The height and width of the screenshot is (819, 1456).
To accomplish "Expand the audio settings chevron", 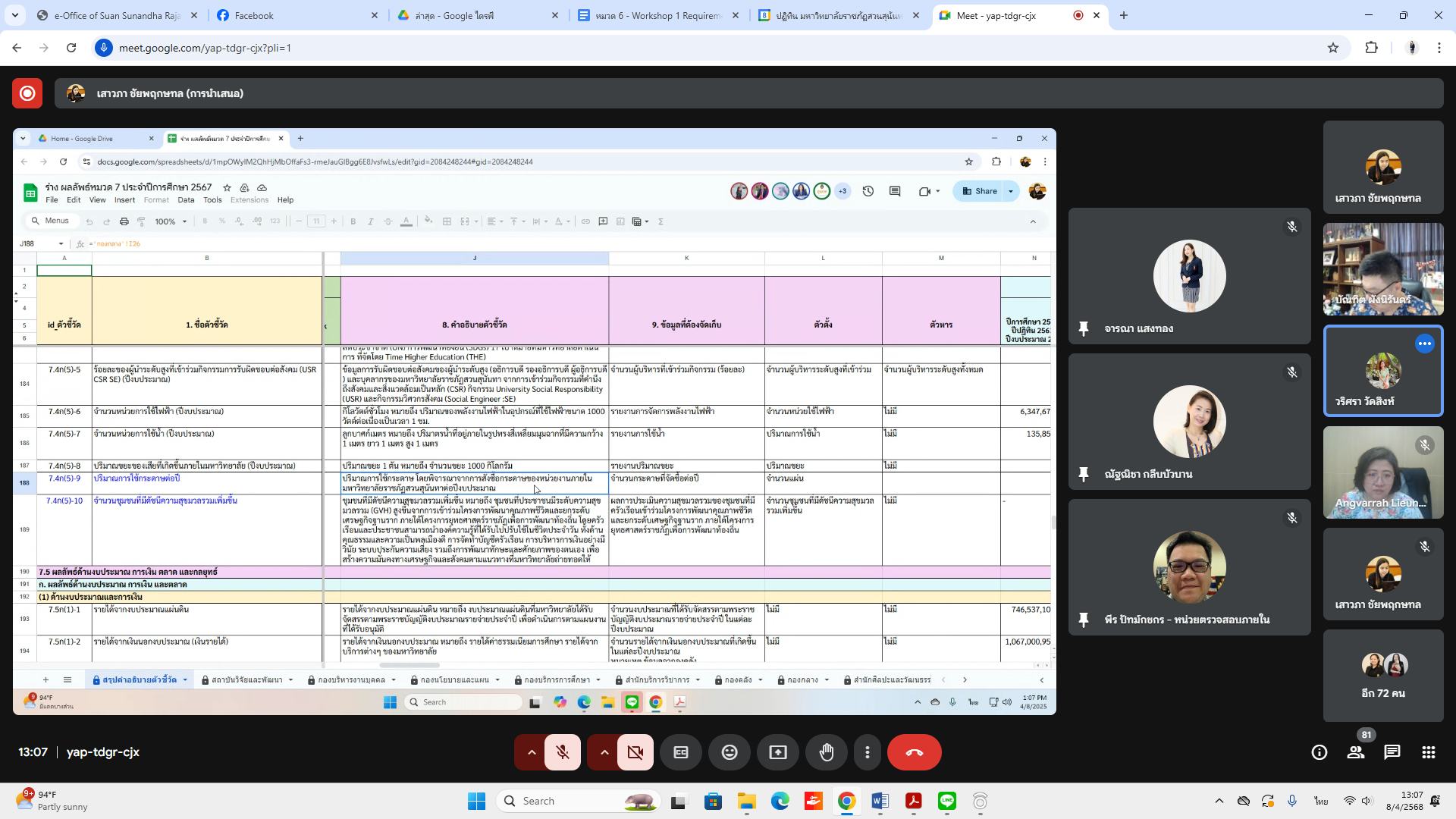I will 532,752.
